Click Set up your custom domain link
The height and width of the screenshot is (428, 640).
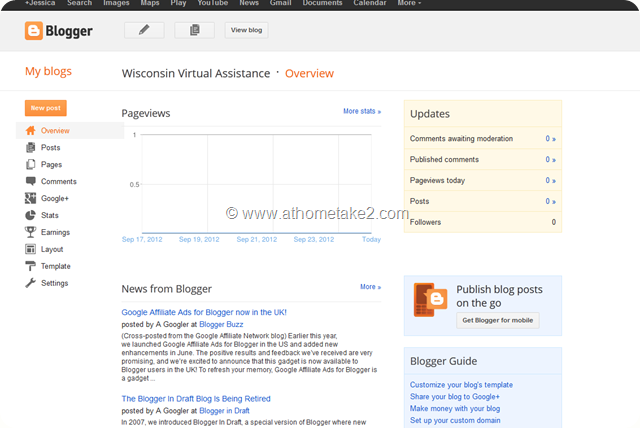click(x=455, y=420)
